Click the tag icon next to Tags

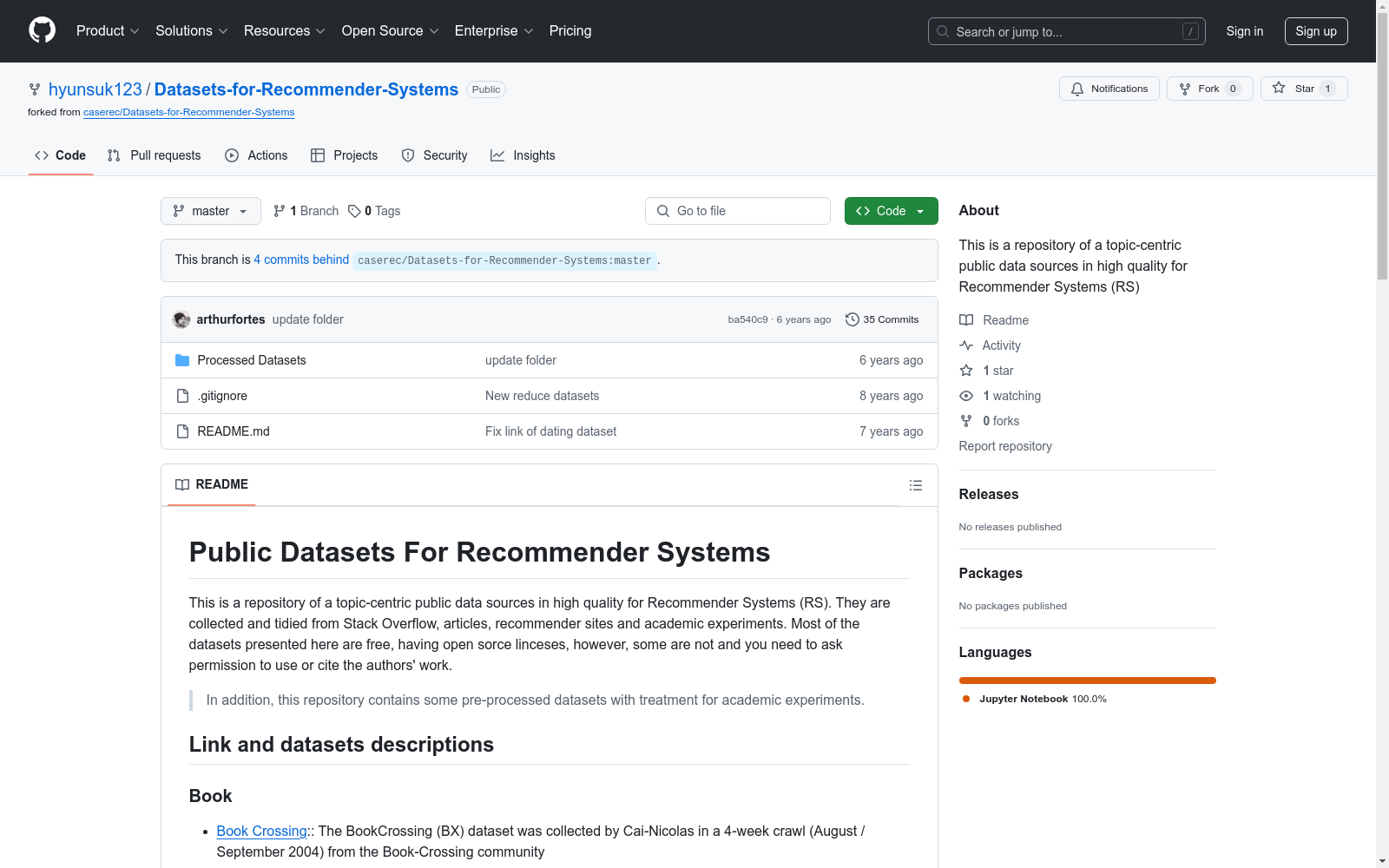pyautogui.click(x=354, y=211)
